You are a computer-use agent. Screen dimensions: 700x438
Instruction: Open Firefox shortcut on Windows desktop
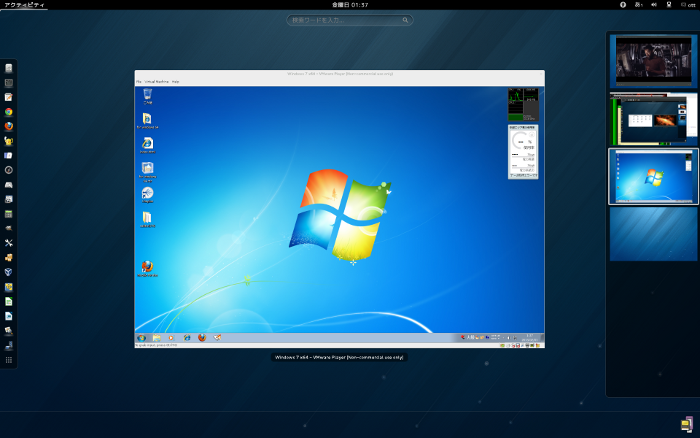pyautogui.click(x=147, y=267)
